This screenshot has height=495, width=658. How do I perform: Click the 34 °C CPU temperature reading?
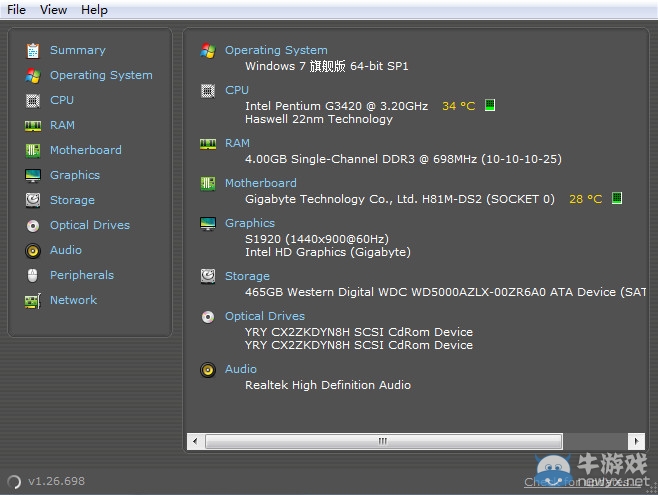458,106
